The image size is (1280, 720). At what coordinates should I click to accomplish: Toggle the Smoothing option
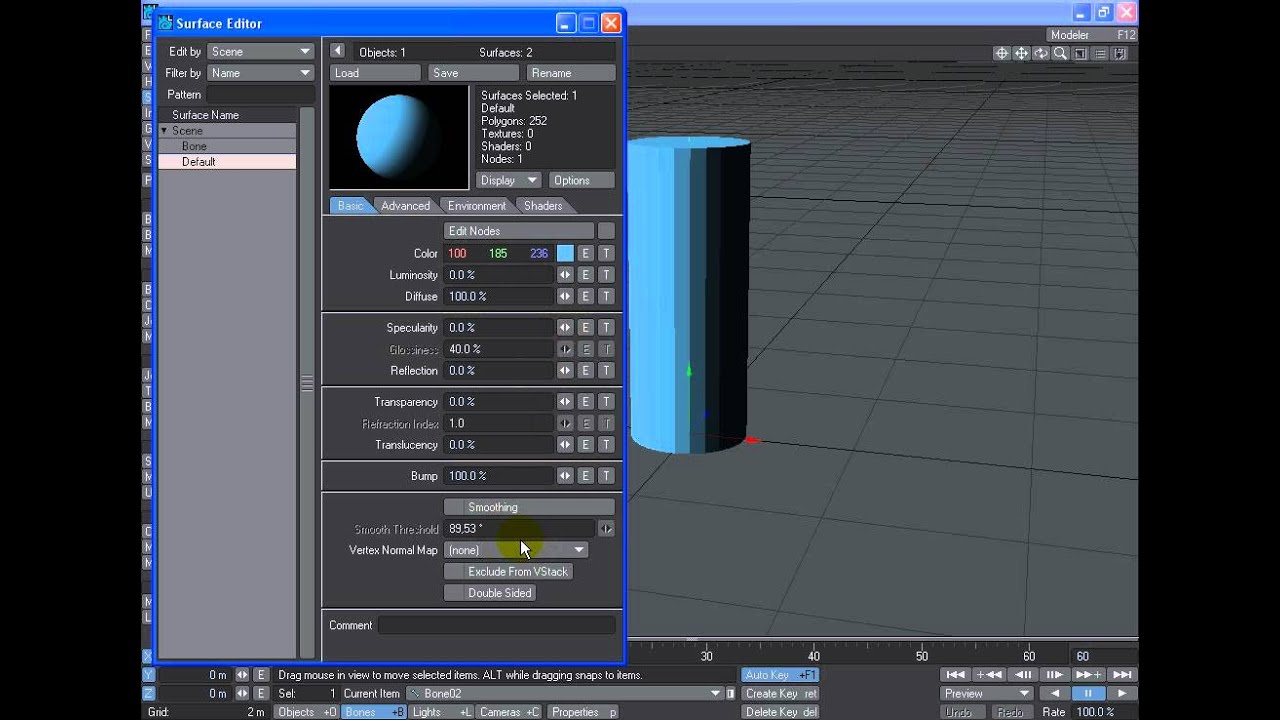click(529, 507)
